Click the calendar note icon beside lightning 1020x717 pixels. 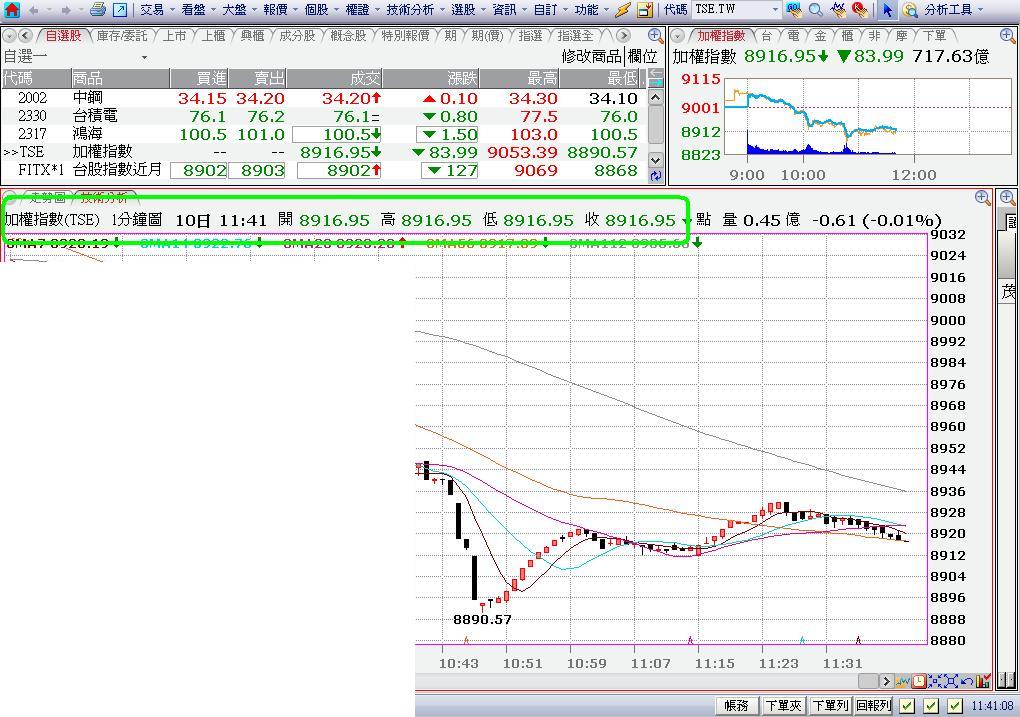(645, 10)
